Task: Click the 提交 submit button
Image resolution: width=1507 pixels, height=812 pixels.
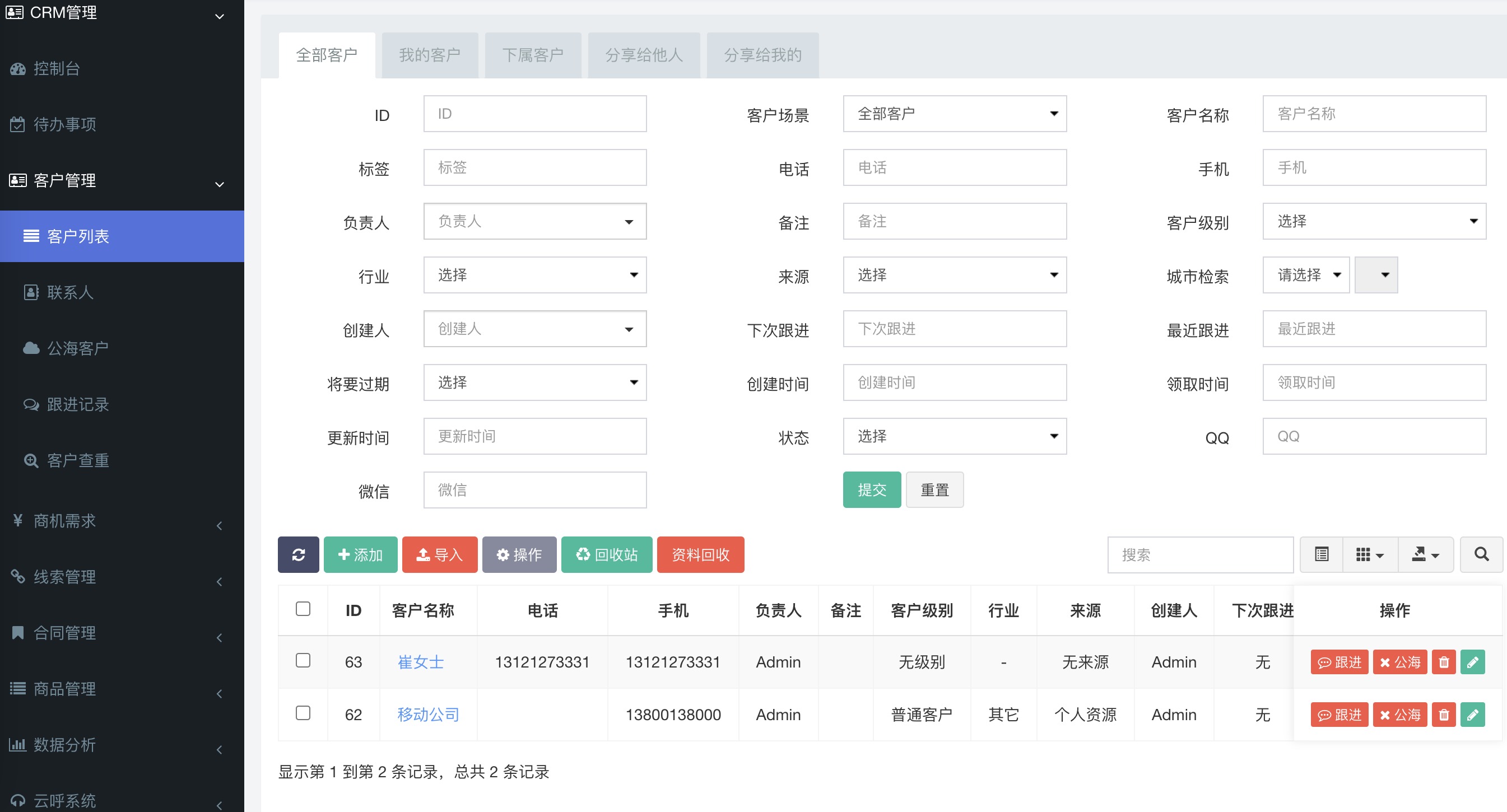Action: [x=872, y=490]
